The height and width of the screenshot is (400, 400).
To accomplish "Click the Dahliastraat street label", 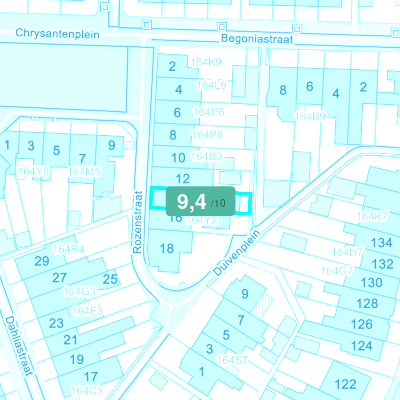I will (x=19, y=346).
